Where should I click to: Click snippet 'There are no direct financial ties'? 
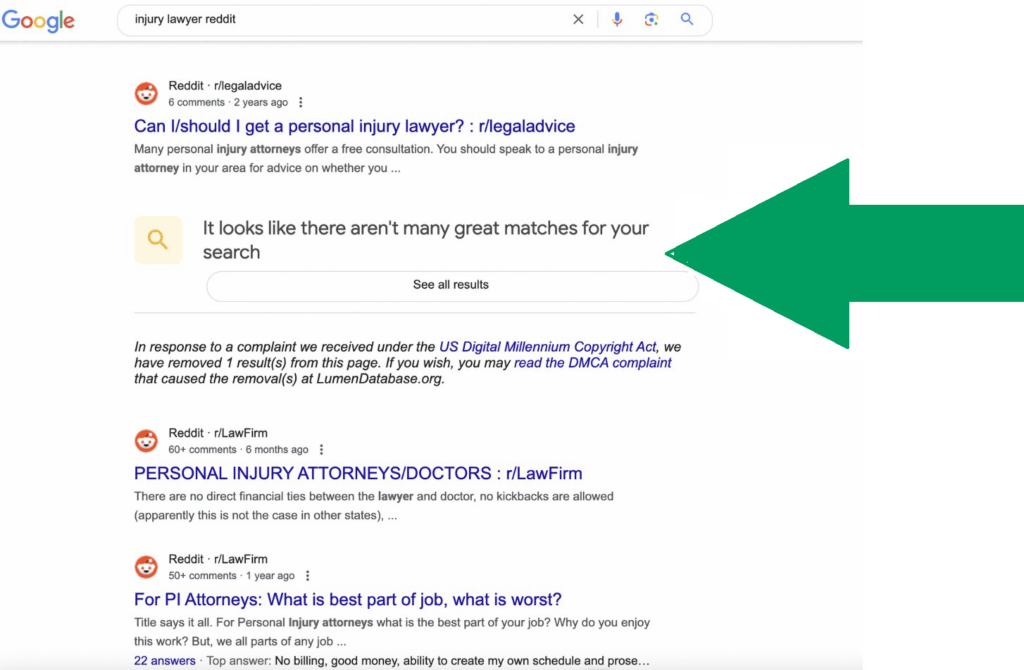pos(374,506)
